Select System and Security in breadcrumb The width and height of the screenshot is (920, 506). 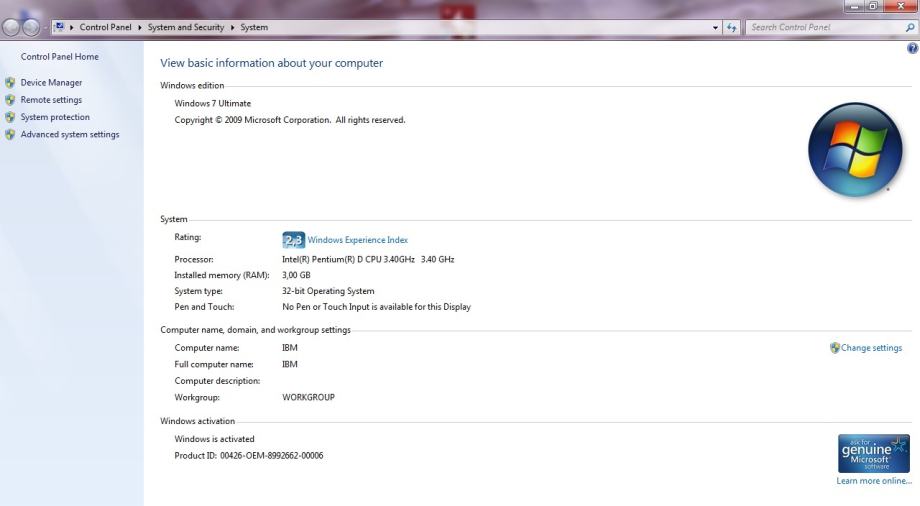pos(185,27)
